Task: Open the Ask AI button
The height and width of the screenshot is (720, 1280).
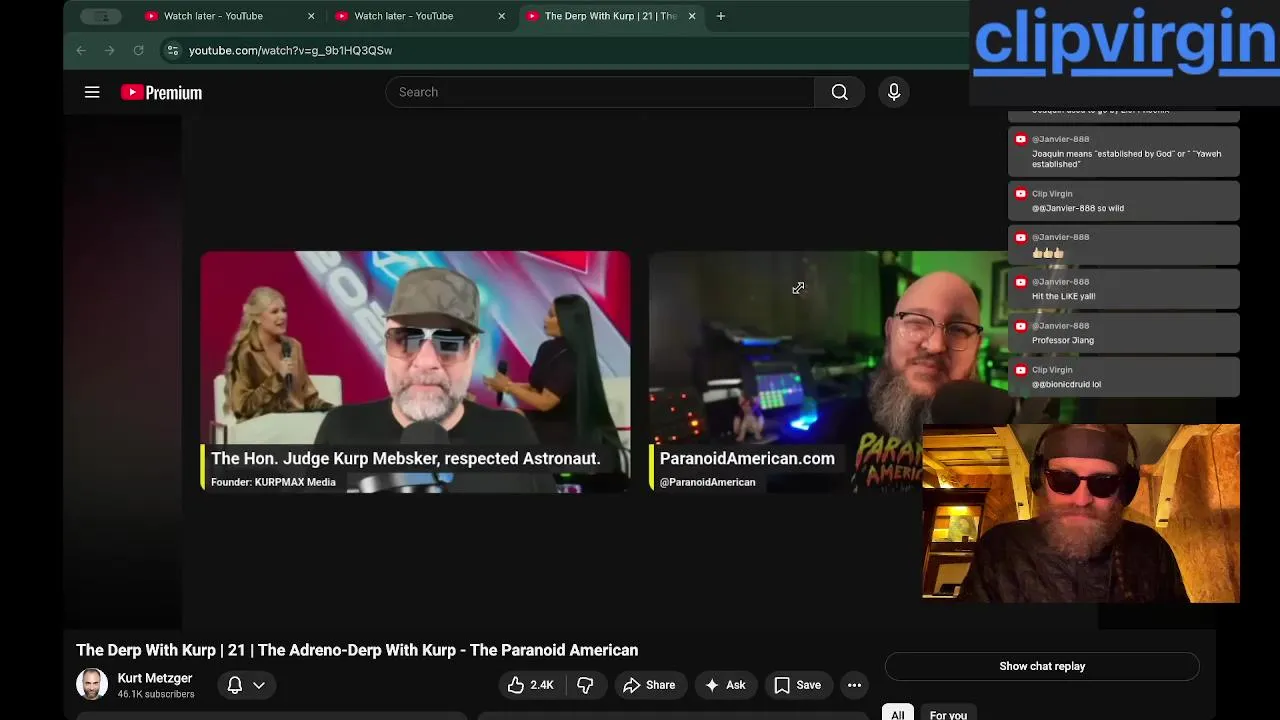Action: tap(725, 685)
